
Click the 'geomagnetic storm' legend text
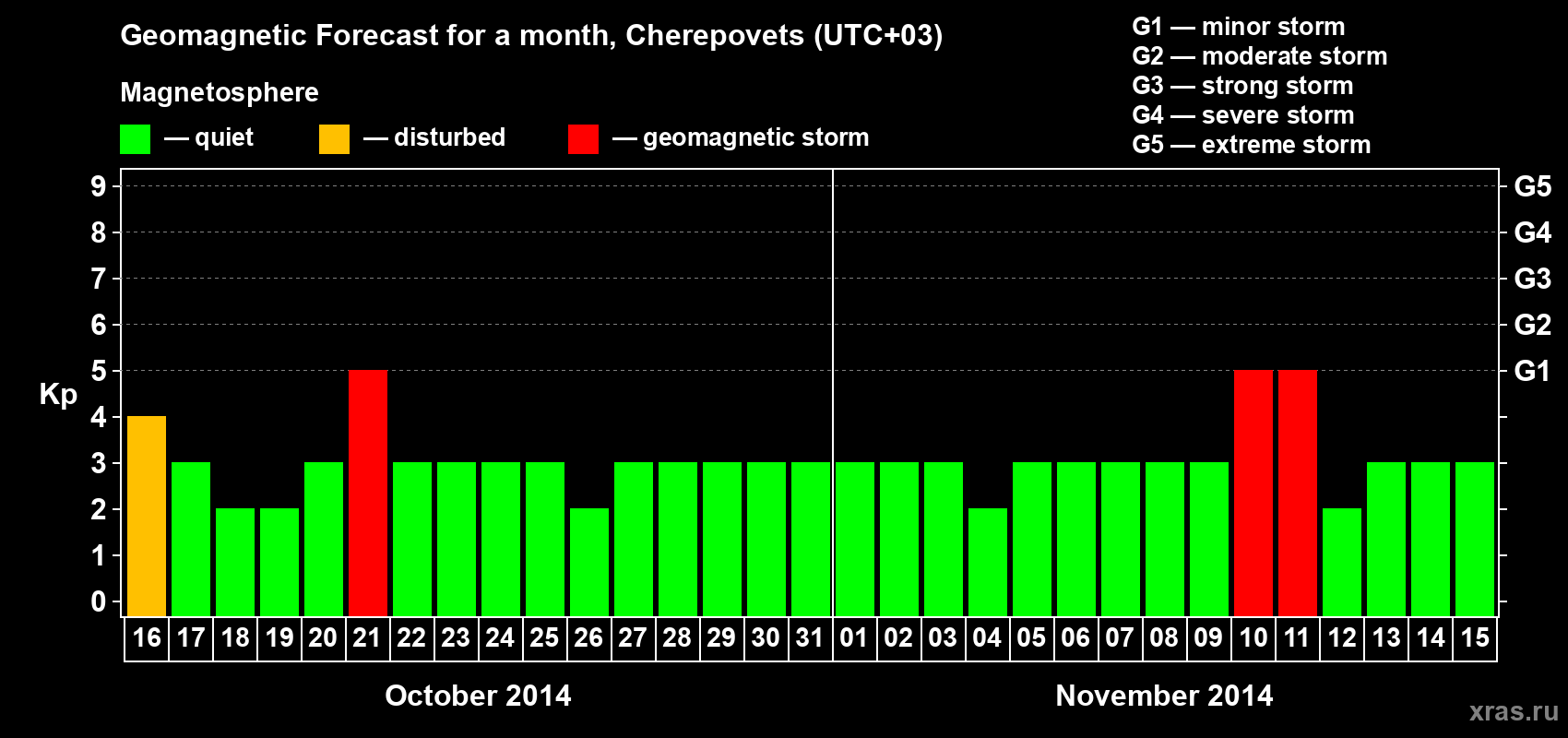pos(756,137)
